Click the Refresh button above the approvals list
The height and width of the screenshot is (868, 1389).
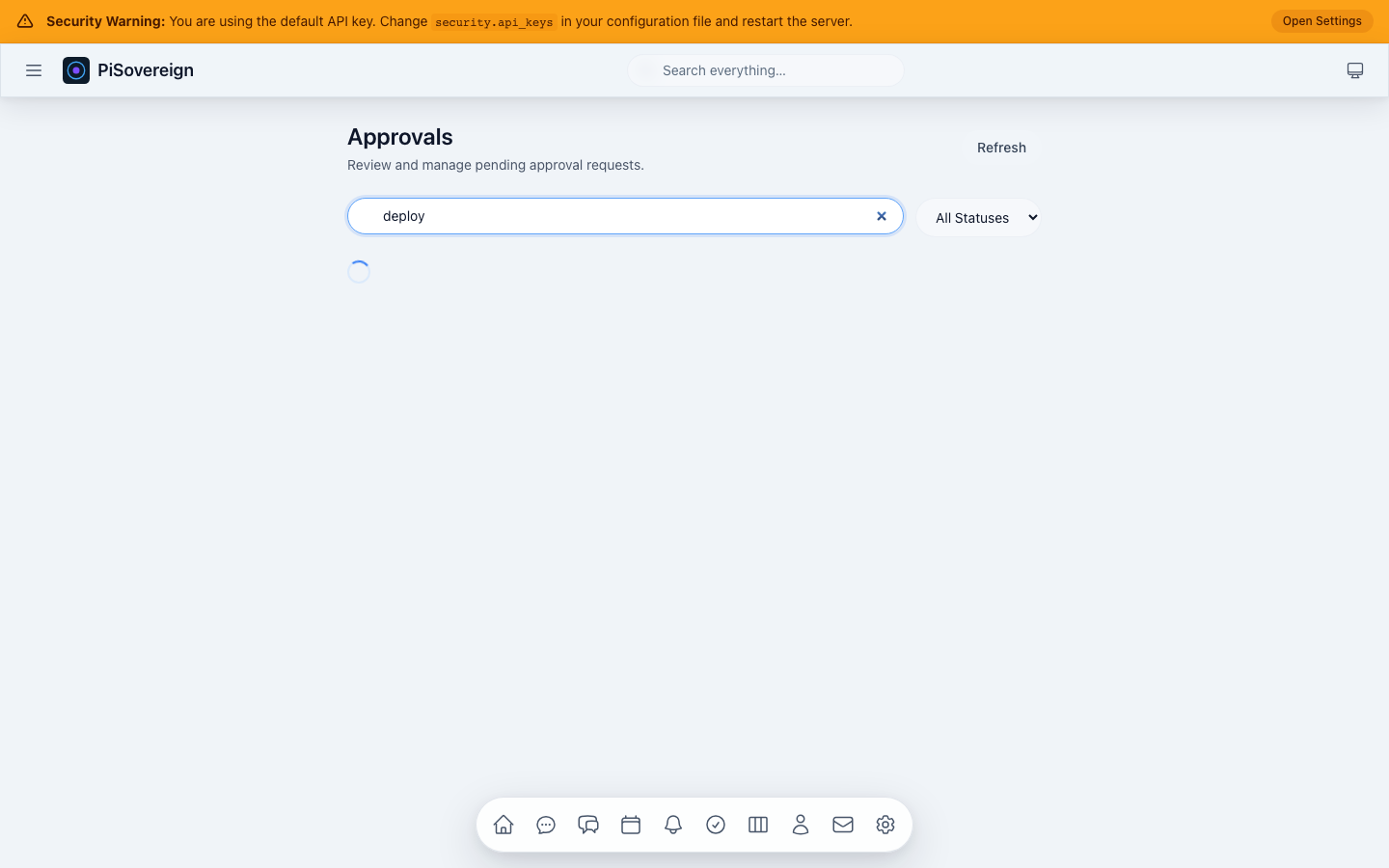tap(1001, 148)
